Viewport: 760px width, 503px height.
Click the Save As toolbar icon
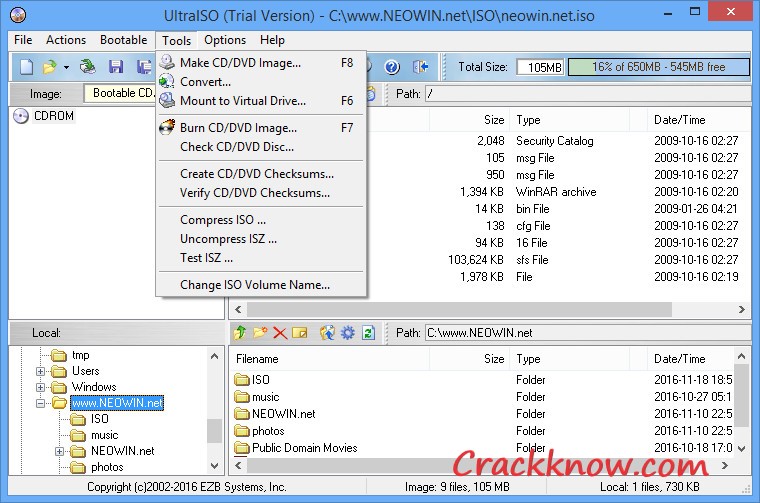(144, 67)
